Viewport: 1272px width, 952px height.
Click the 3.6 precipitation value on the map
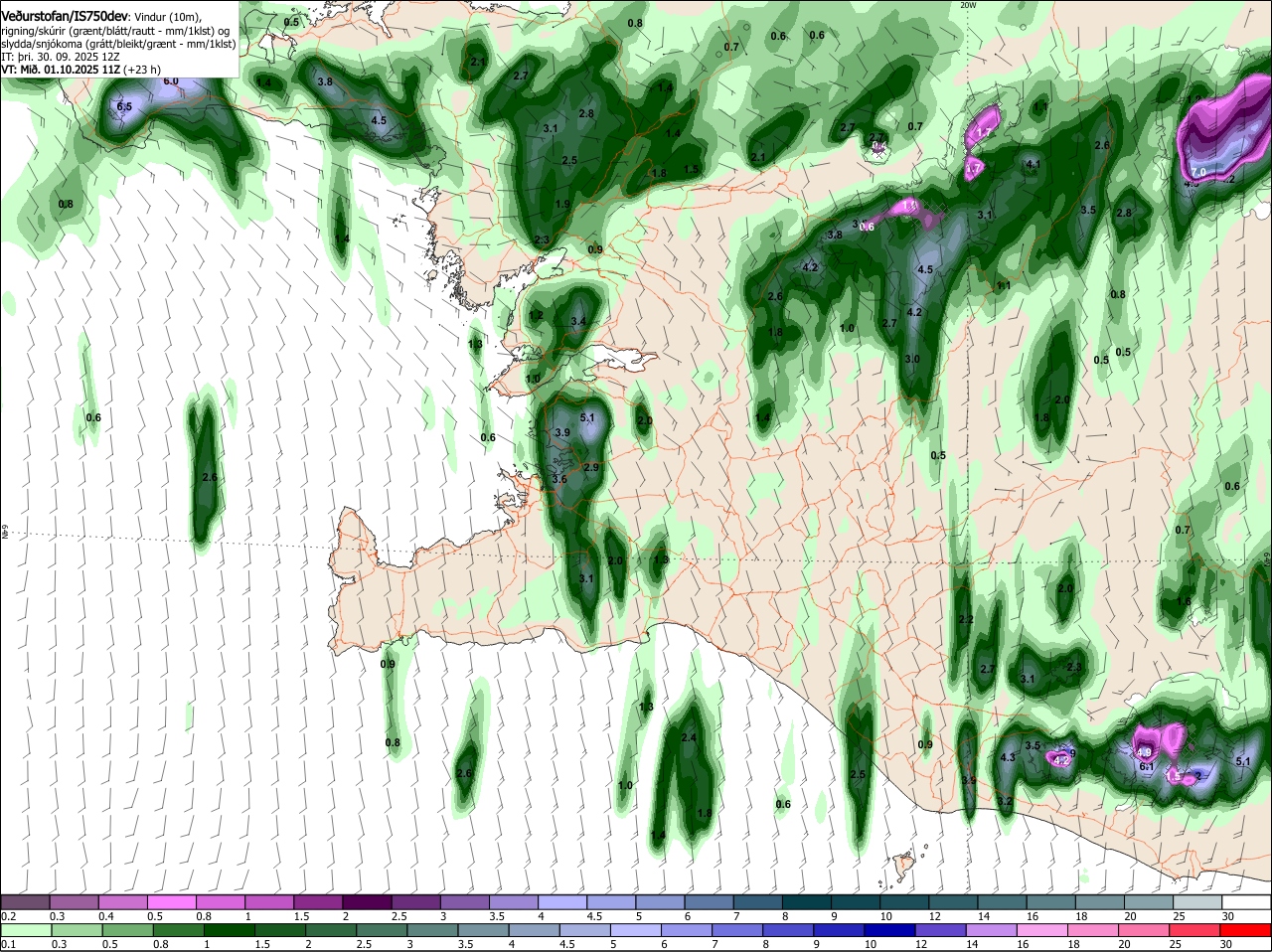[558, 479]
